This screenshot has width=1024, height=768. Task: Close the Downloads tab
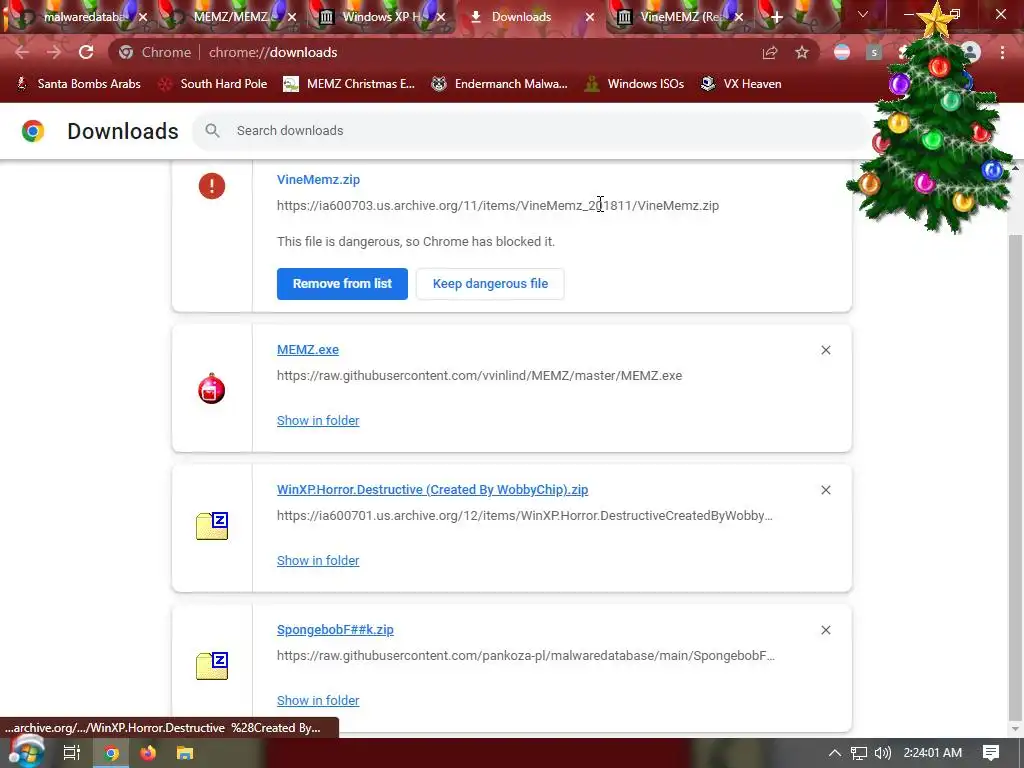pos(590,17)
